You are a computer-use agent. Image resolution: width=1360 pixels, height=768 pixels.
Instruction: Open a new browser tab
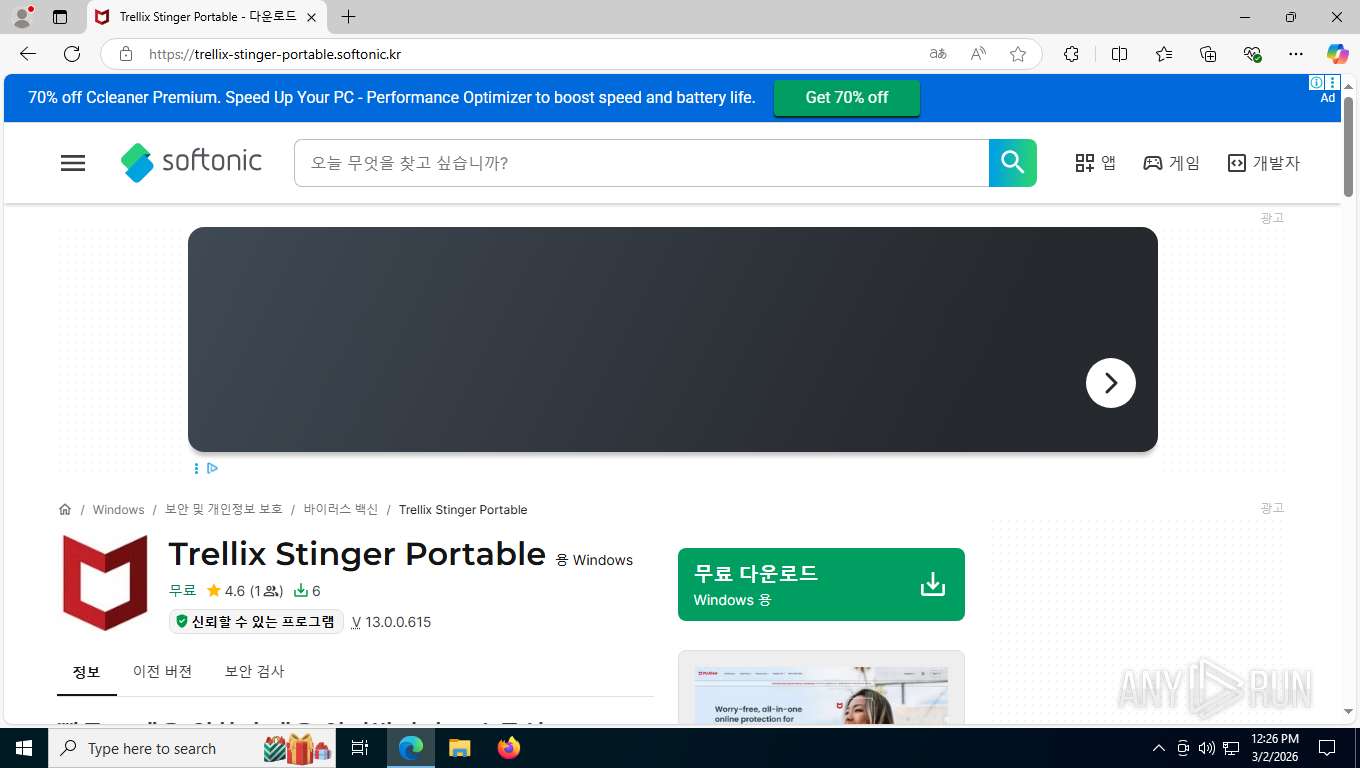click(348, 17)
